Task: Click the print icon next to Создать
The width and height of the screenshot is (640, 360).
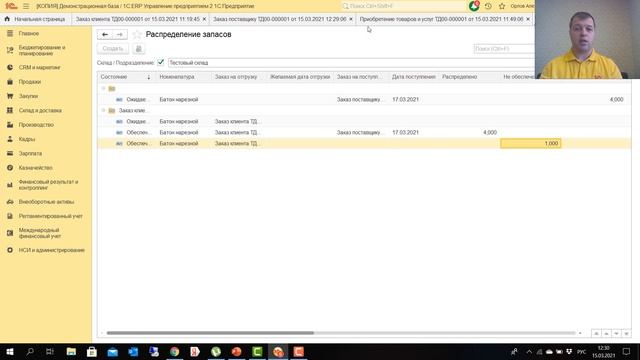Action: [x=139, y=49]
